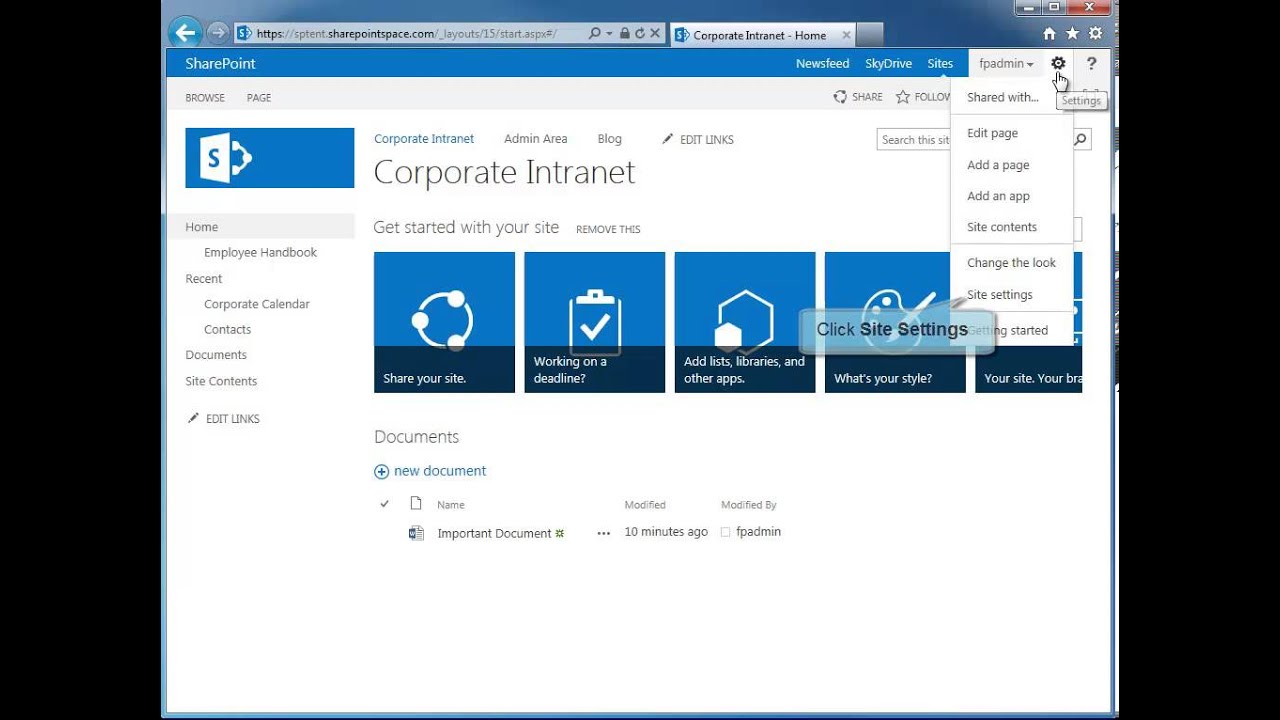Click the refresh icon in the address bar
Image resolution: width=1280 pixels, height=720 pixels.
640,33
